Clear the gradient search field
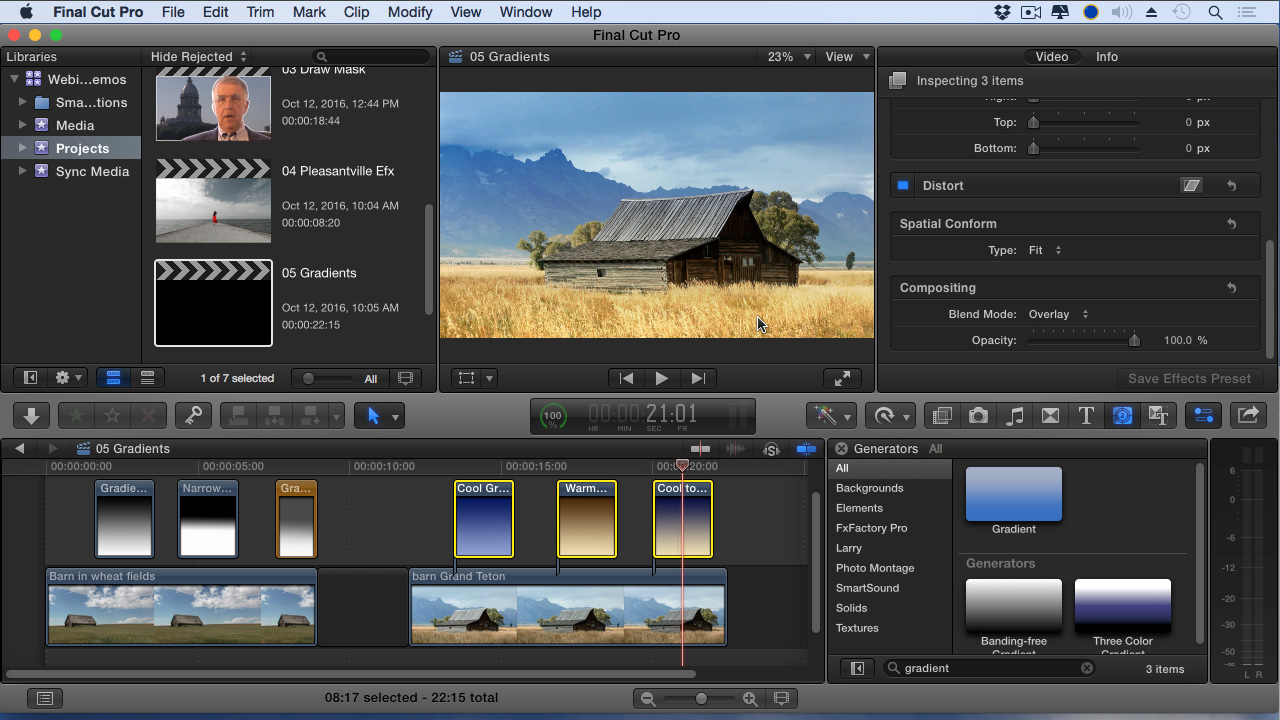This screenshot has width=1280, height=720. click(x=1087, y=668)
